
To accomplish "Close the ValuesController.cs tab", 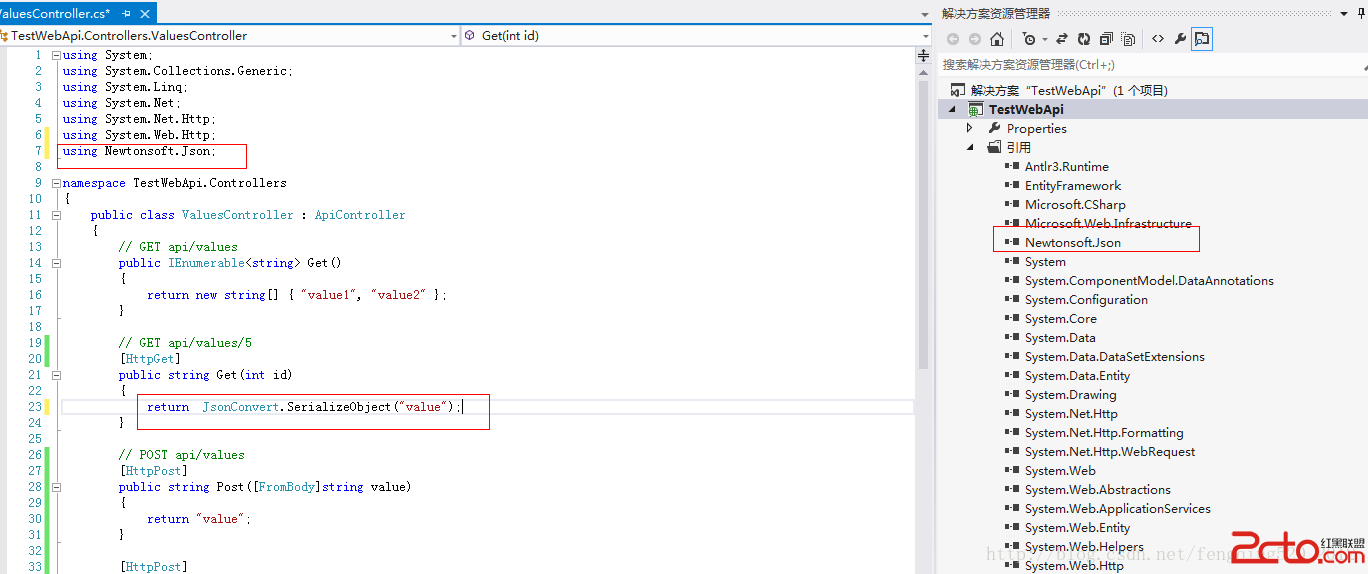I will (147, 14).
